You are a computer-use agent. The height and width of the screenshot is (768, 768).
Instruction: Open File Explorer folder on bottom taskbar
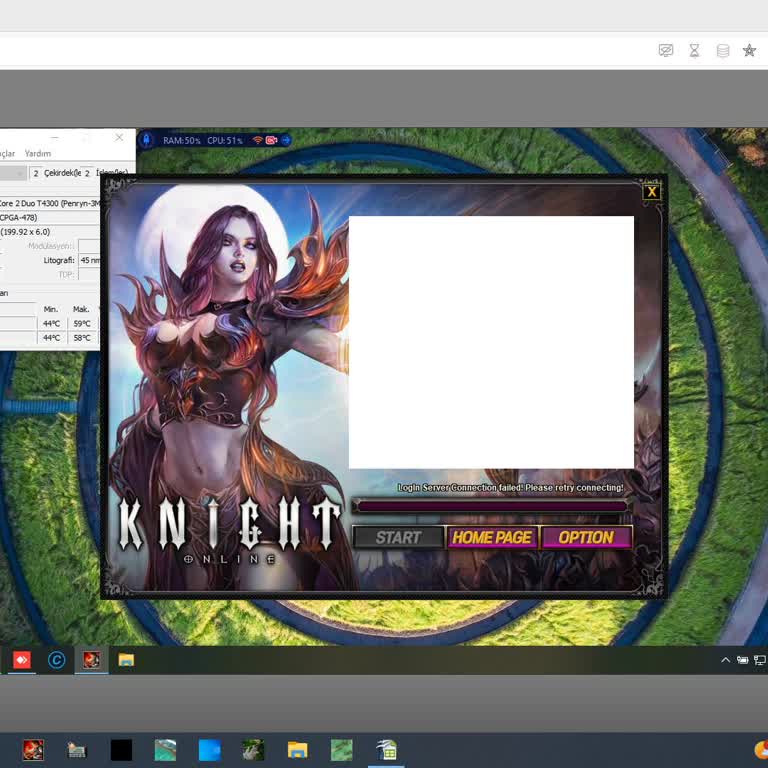click(297, 750)
